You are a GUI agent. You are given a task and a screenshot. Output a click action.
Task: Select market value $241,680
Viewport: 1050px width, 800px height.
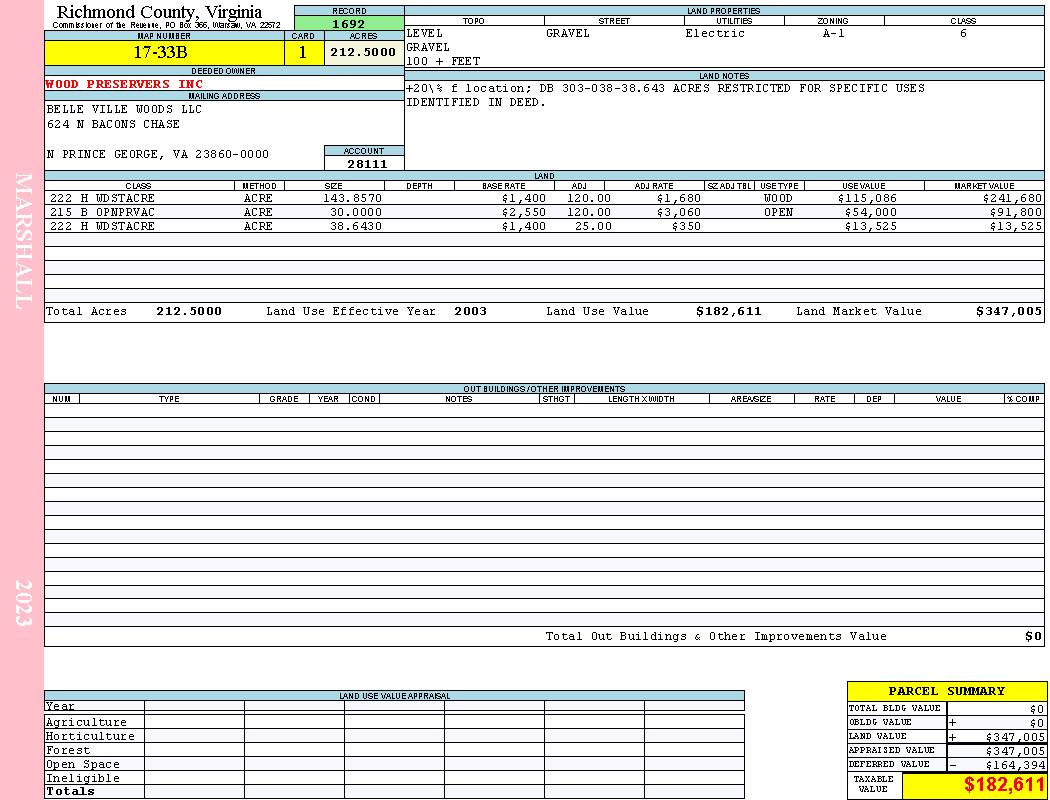coord(1012,199)
